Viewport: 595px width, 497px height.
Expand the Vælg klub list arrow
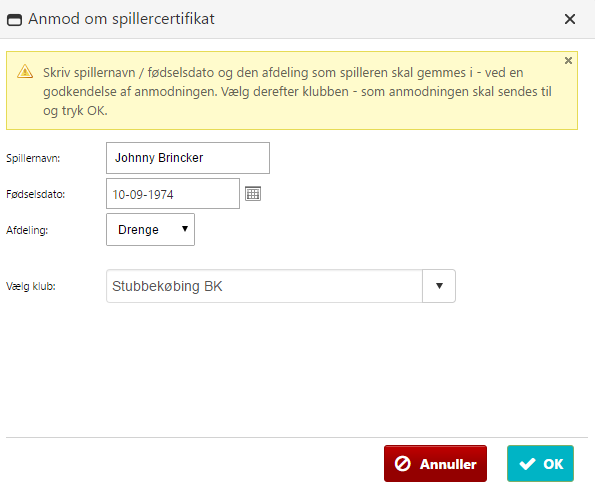tap(439, 286)
